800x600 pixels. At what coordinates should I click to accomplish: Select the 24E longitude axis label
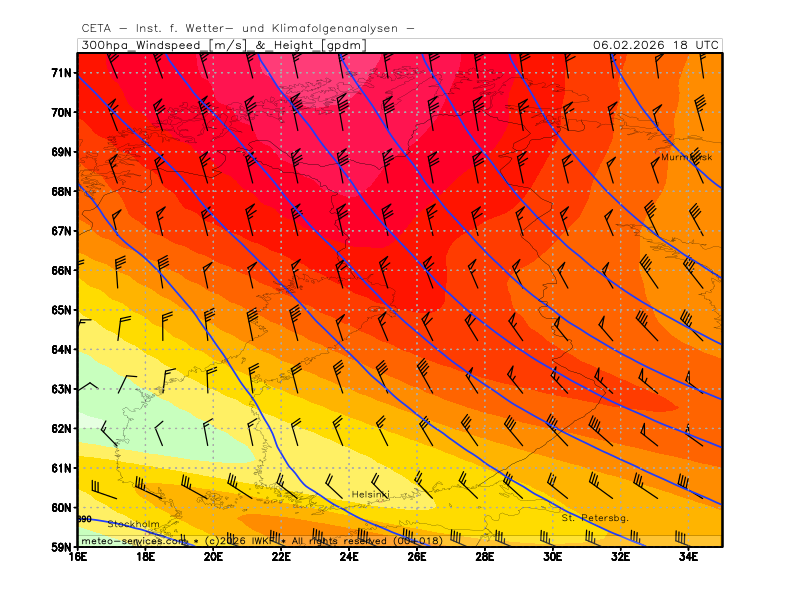coord(350,557)
